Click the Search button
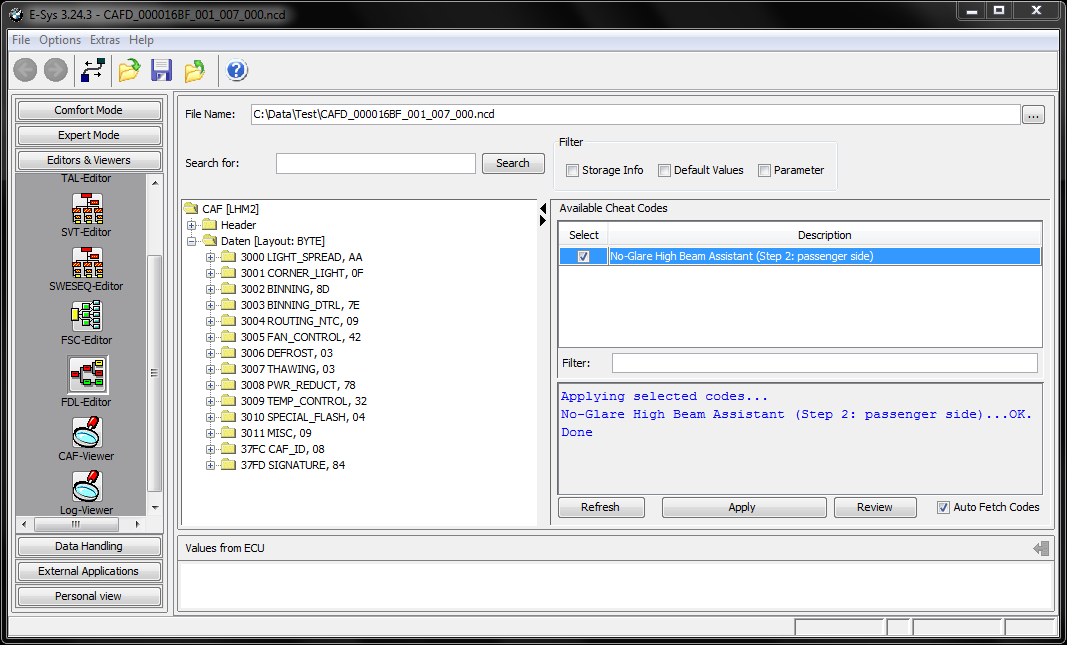Viewport: 1067px width, 645px height. pos(513,163)
